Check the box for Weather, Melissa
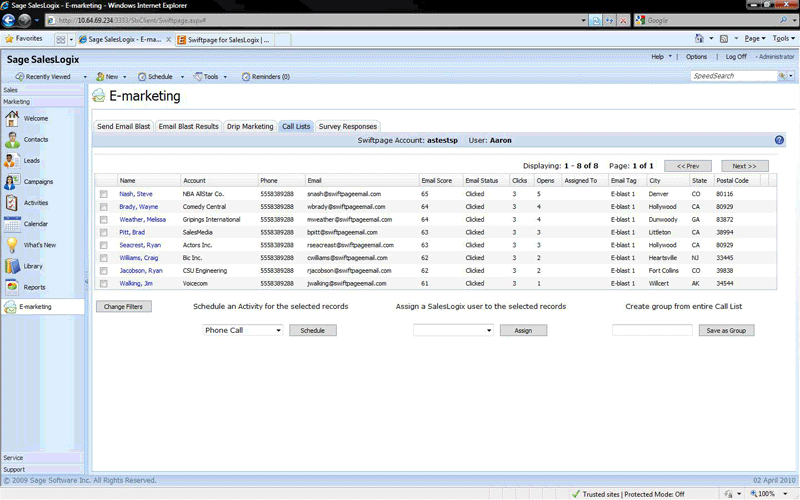This screenshot has height=500, width=800. [104, 219]
